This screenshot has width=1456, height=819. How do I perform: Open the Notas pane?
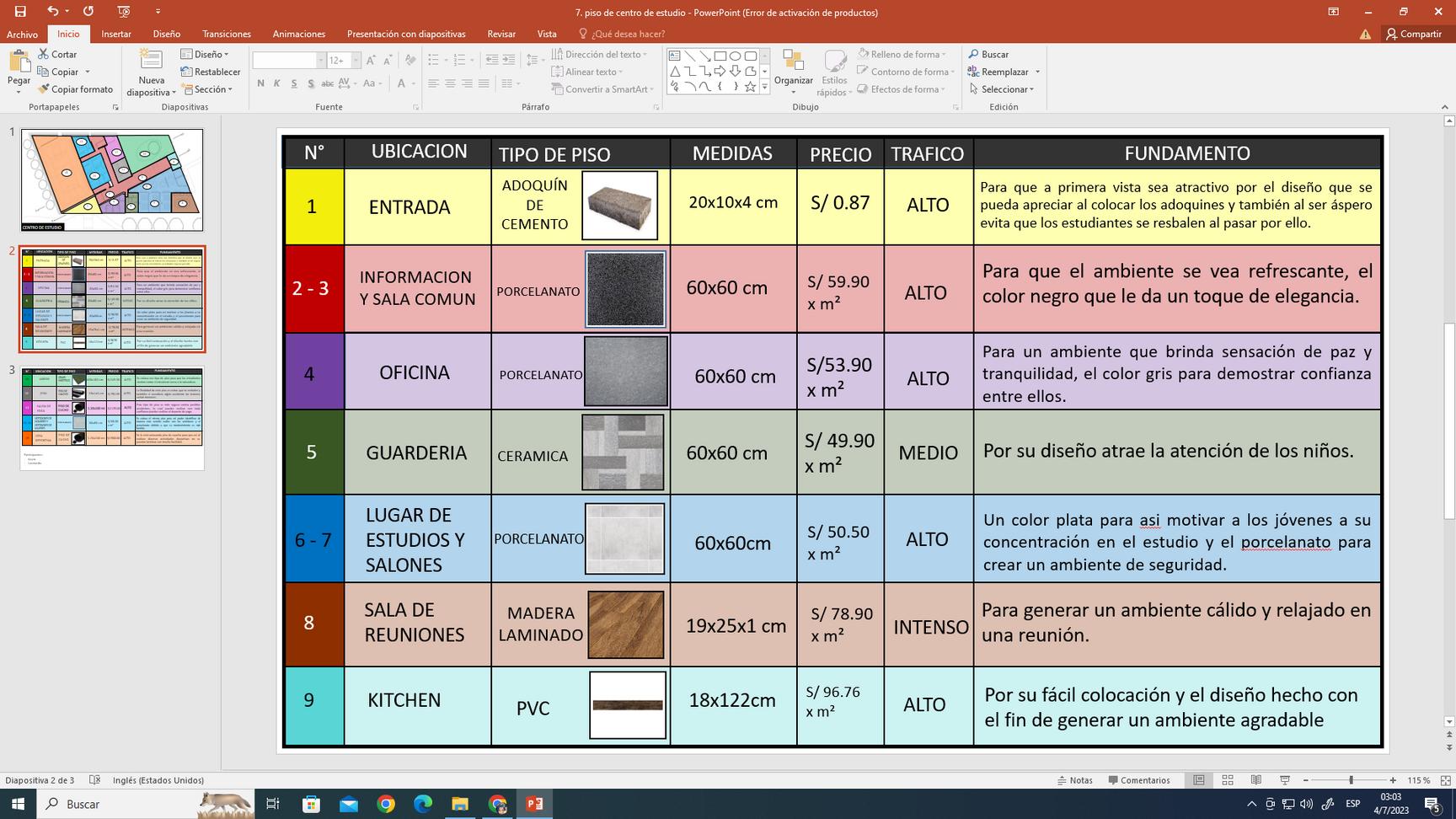[1075, 780]
